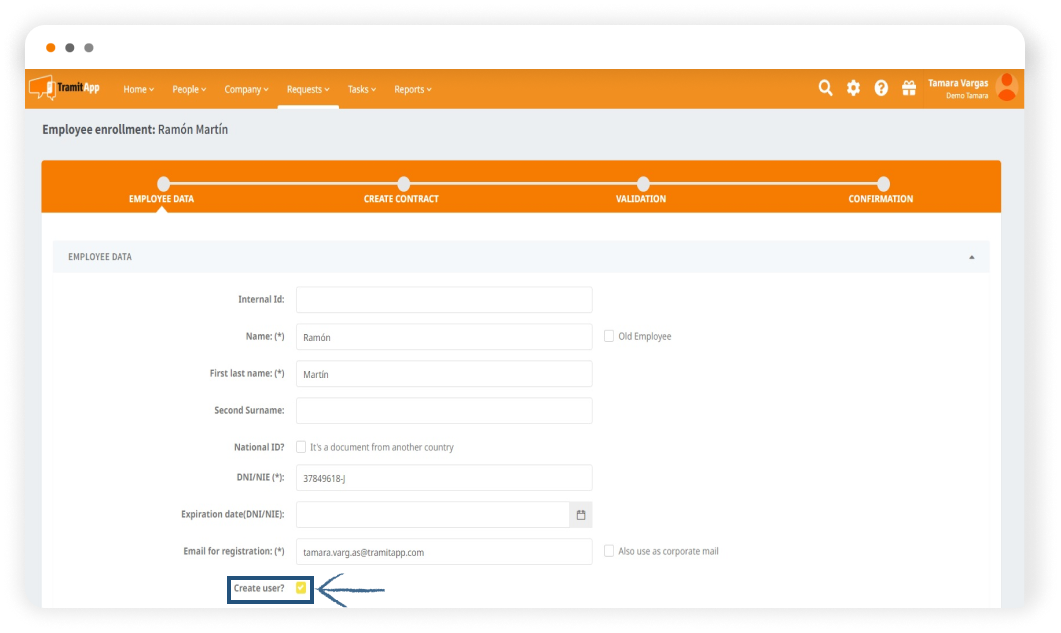Open the search magnifier icon

coord(825,88)
